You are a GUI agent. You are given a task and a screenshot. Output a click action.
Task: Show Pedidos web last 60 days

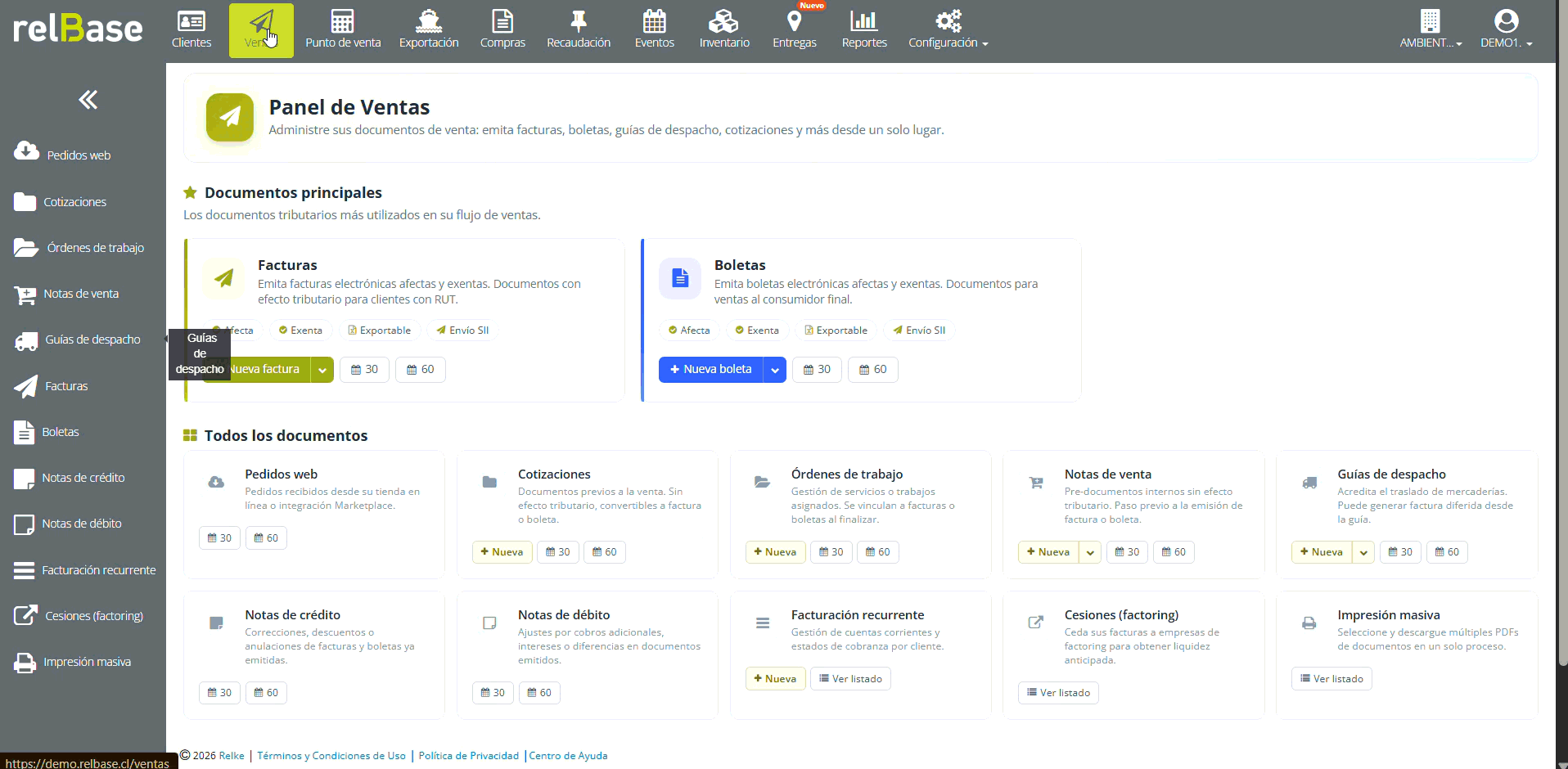click(x=266, y=538)
